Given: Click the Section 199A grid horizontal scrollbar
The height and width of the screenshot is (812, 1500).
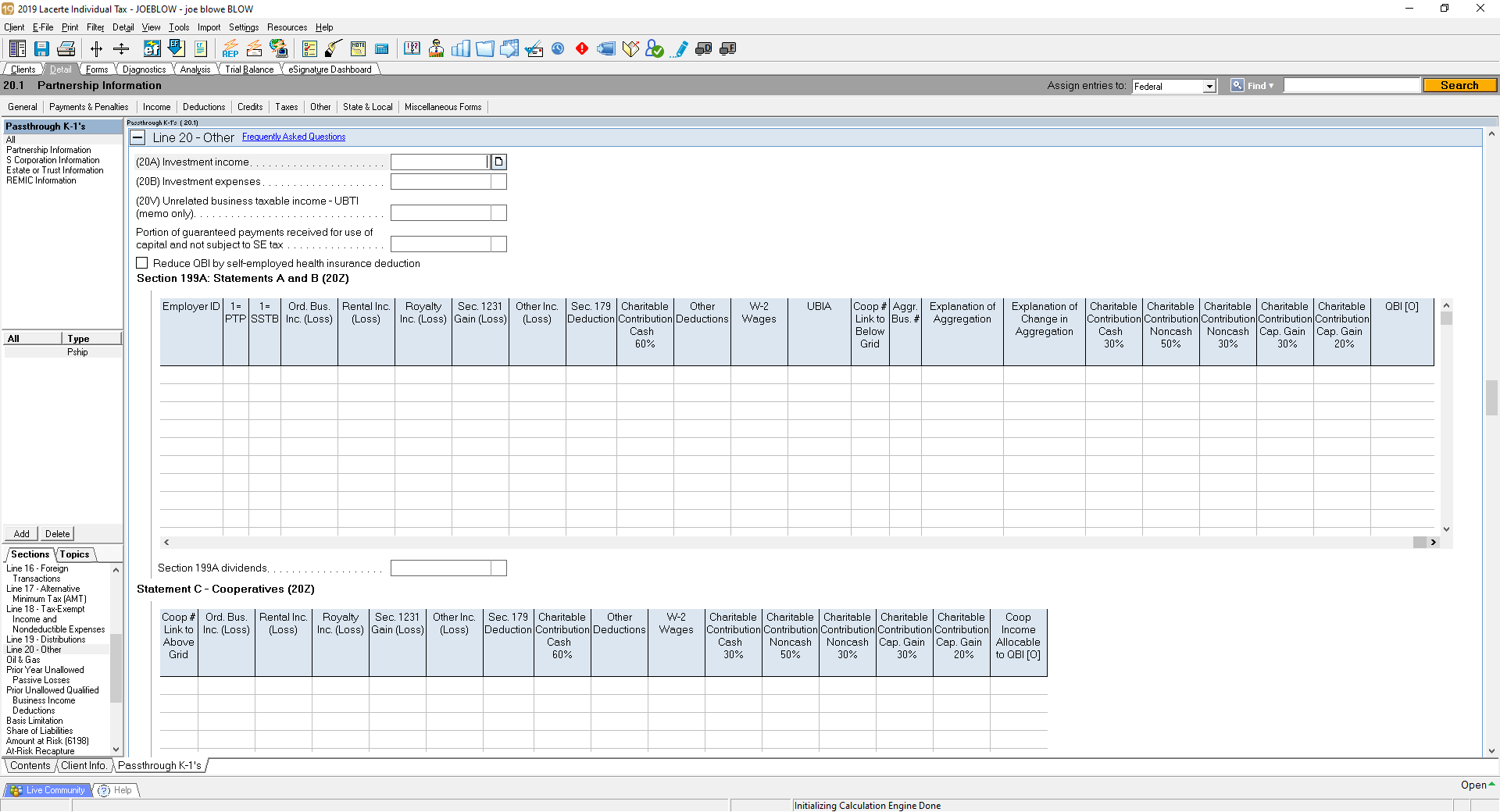Looking at the screenshot, I should [x=797, y=542].
